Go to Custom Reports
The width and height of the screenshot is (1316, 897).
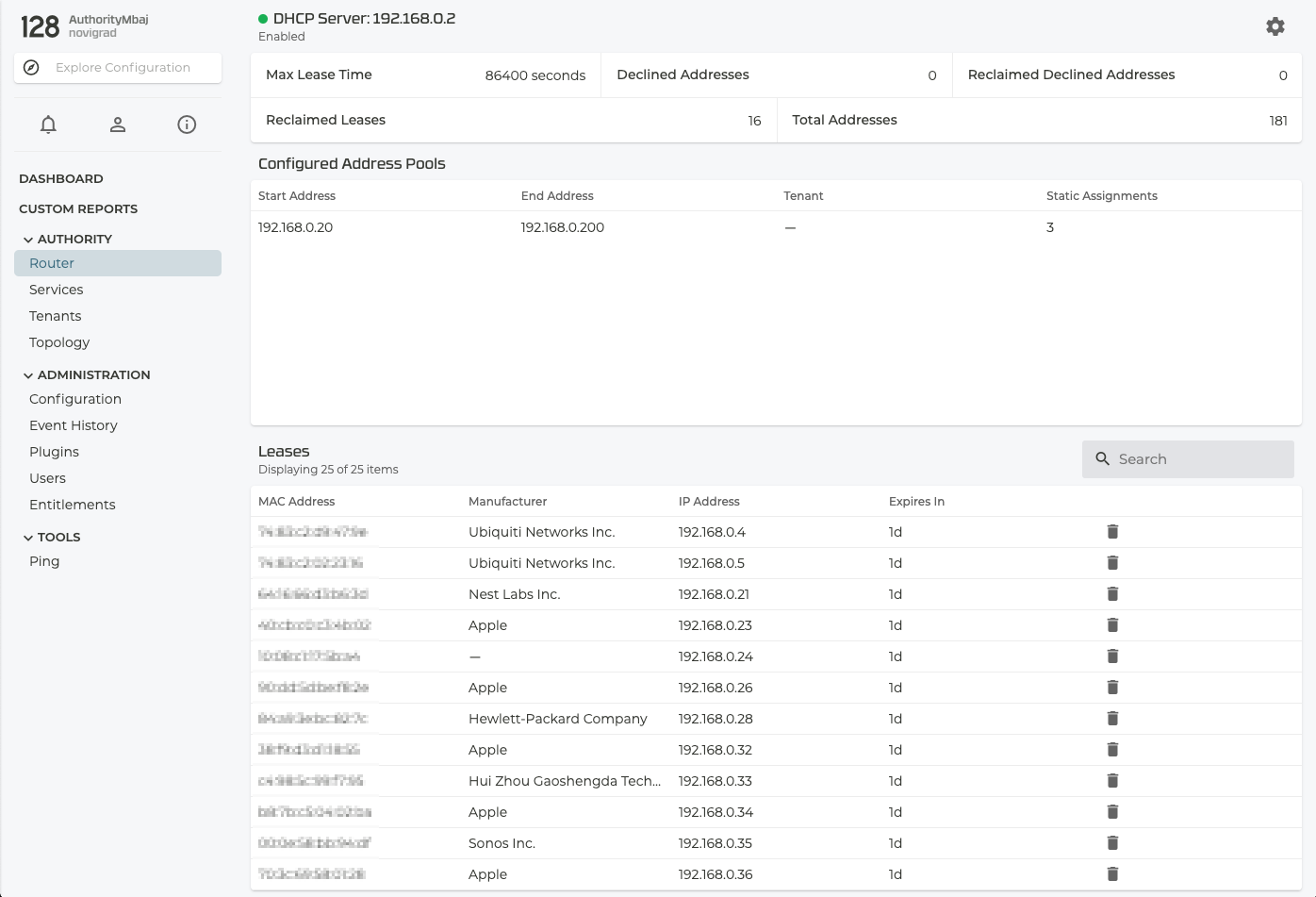(78, 208)
